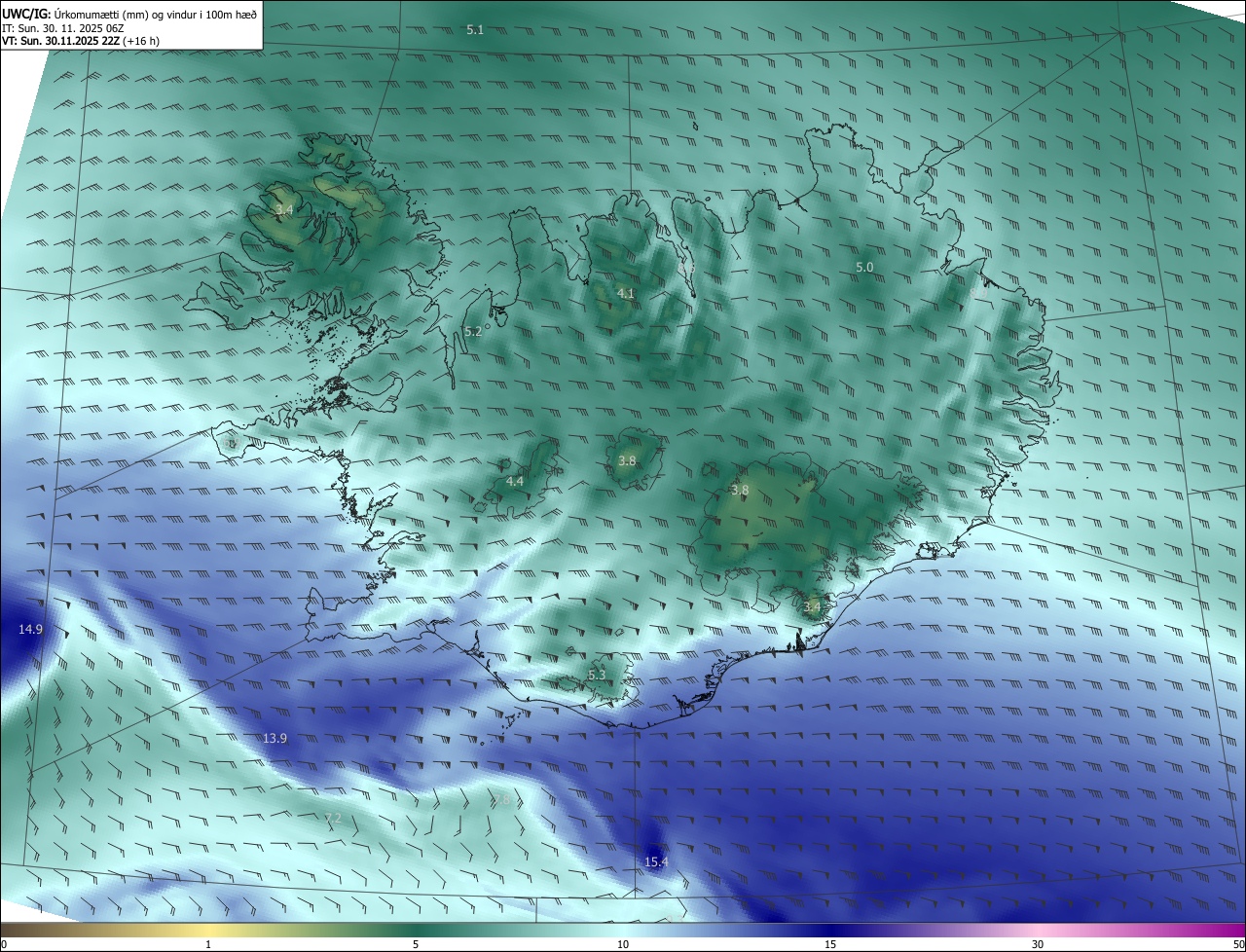Select the 'IT: Sun. 30. 11. 2025 06Z' line
Screen dimensions: 1246x952
62,28
